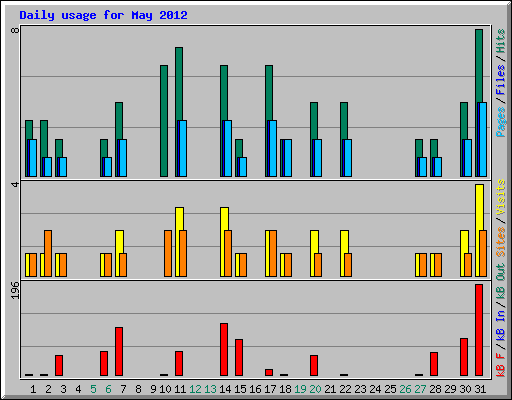
Task: Select day label "25" on the x-axis
Action: click(390, 389)
